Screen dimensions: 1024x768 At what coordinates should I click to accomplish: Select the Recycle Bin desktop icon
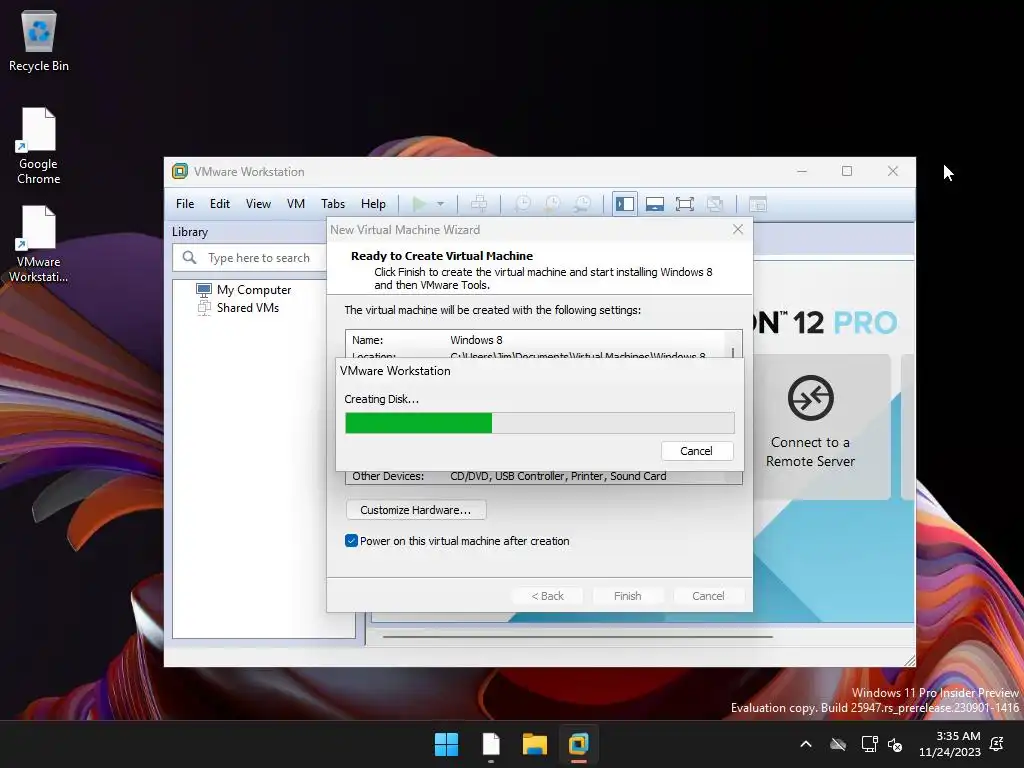pyautogui.click(x=39, y=40)
